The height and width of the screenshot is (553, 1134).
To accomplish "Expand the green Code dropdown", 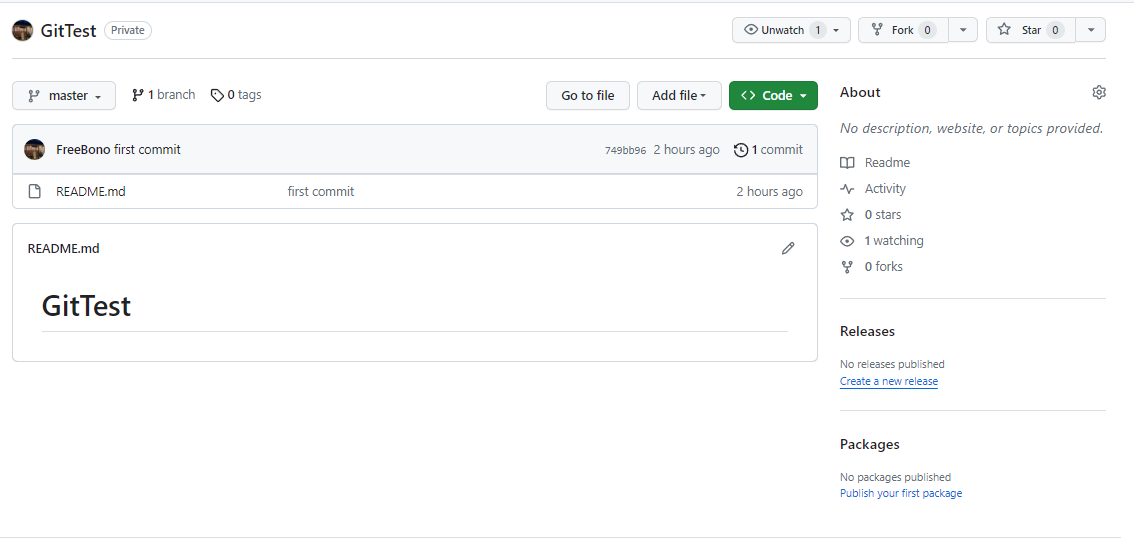I will [x=773, y=95].
